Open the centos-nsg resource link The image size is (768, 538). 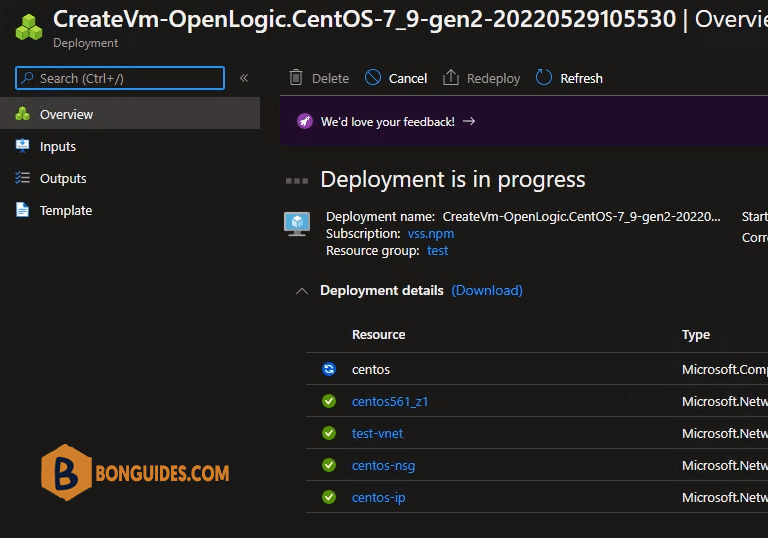coord(384,465)
